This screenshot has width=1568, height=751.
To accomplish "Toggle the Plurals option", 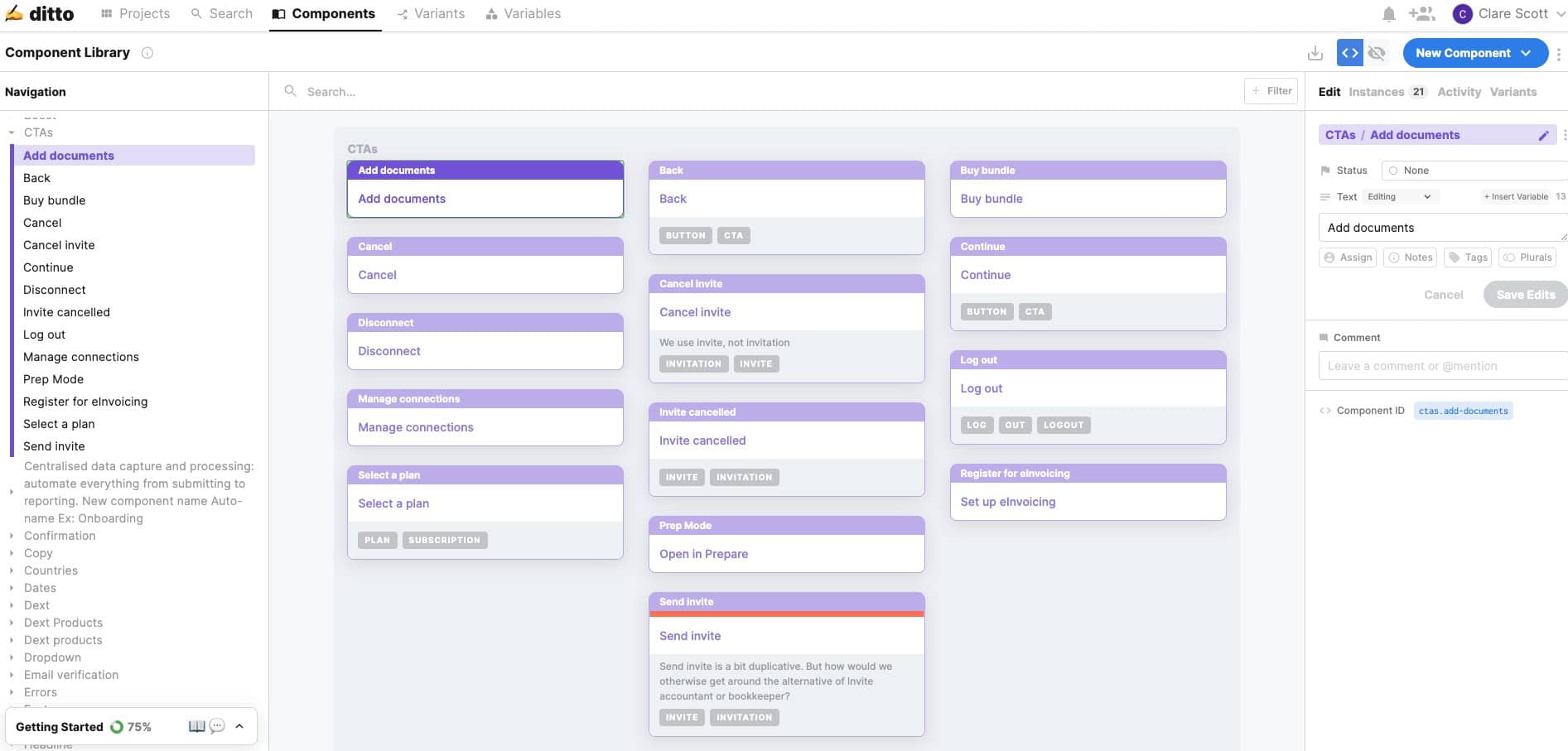I will (x=1527, y=258).
